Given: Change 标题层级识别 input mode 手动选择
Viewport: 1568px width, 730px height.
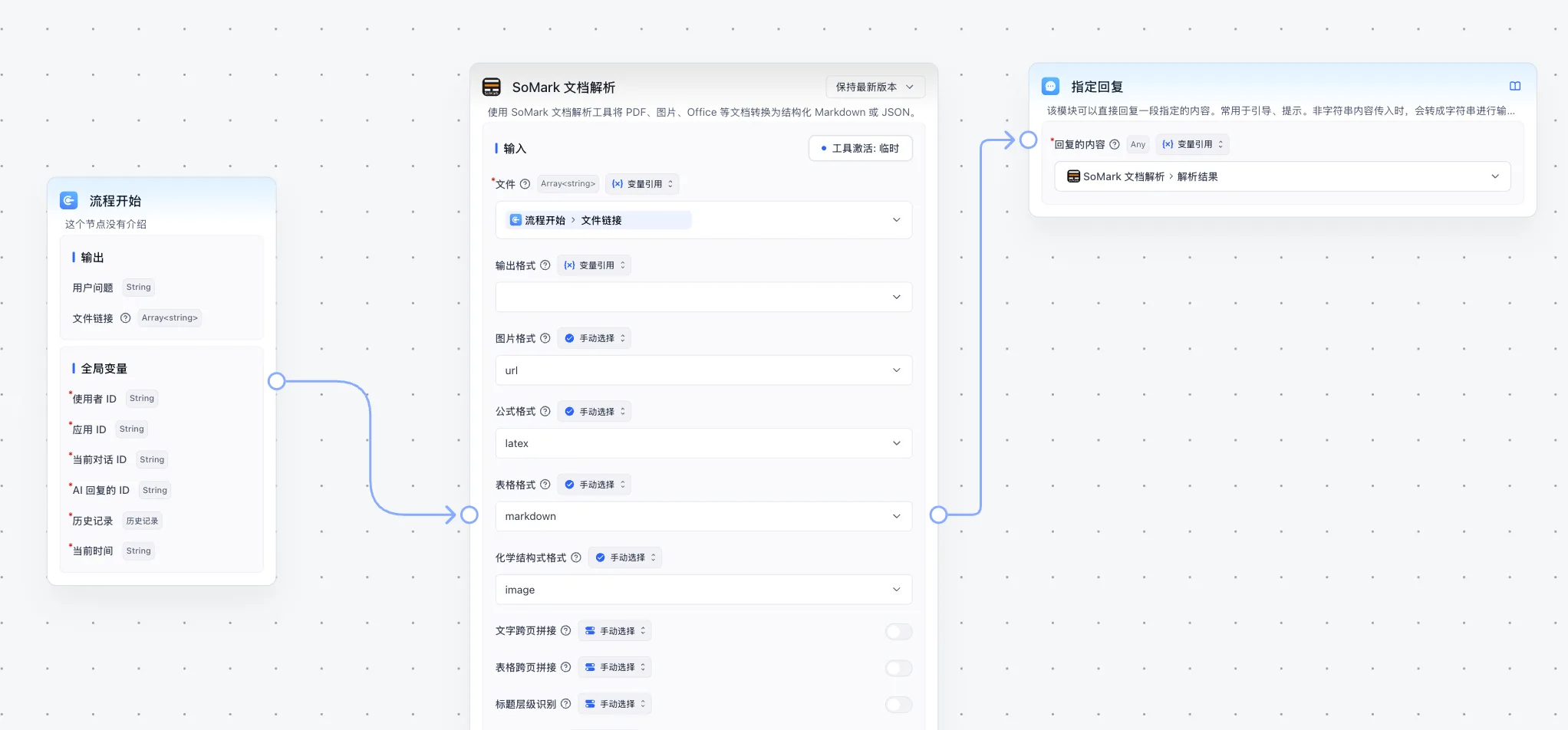Looking at the screenshot, I should (x=615, y=704).
